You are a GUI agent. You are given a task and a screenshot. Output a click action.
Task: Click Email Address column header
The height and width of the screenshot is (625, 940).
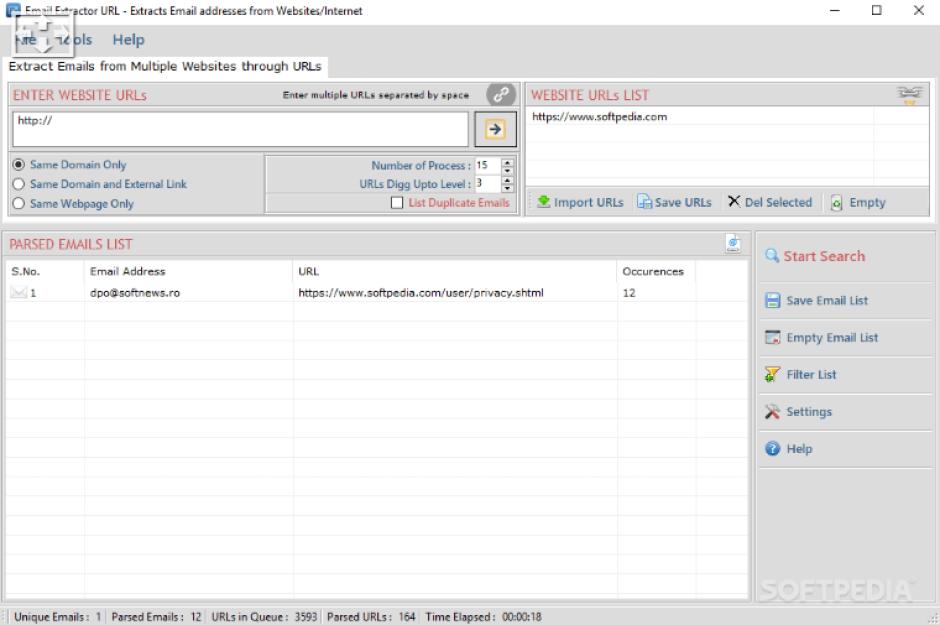click(189, 271)
